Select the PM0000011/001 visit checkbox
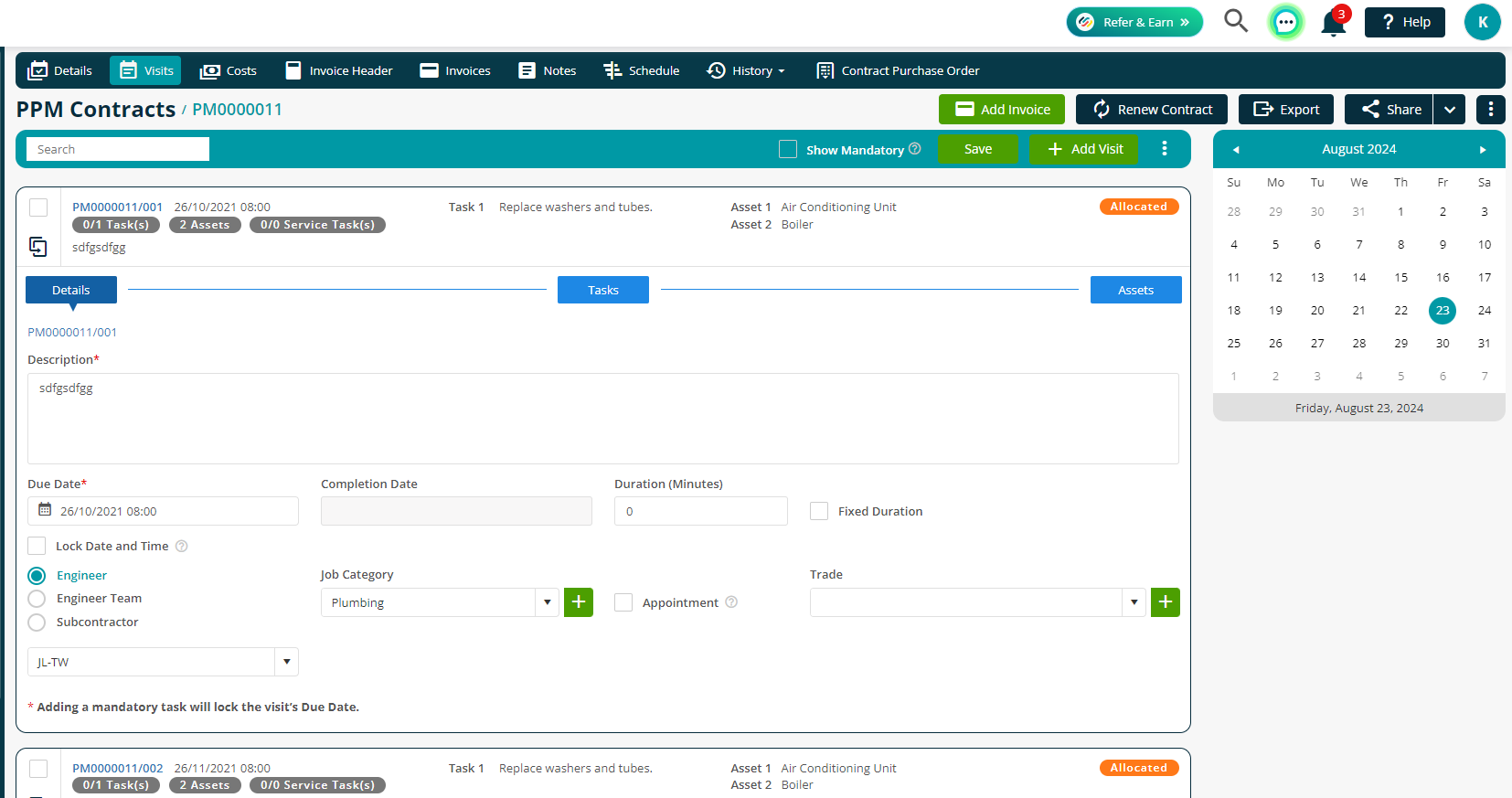Screen dimensions: 1512x798 pyautogui.click(x=38, y=207)
